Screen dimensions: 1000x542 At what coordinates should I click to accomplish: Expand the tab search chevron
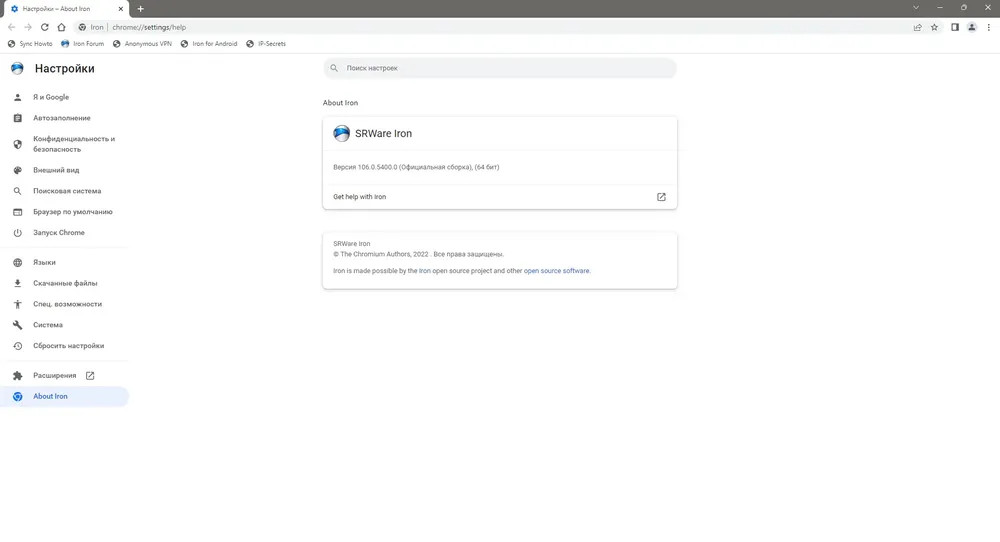tap(916, 8)
